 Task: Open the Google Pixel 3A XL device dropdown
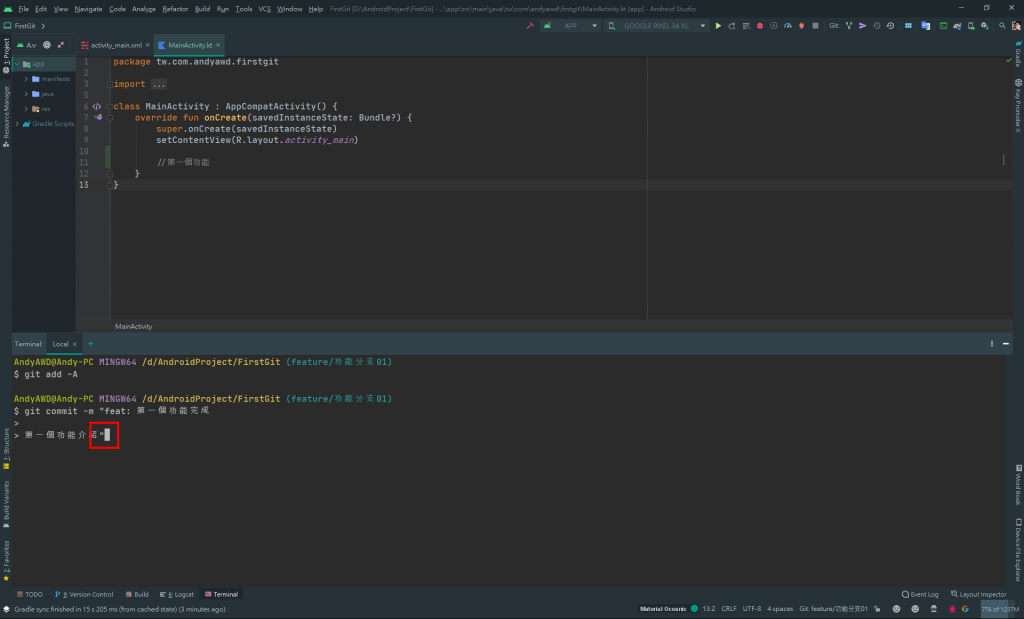(656, 26)
